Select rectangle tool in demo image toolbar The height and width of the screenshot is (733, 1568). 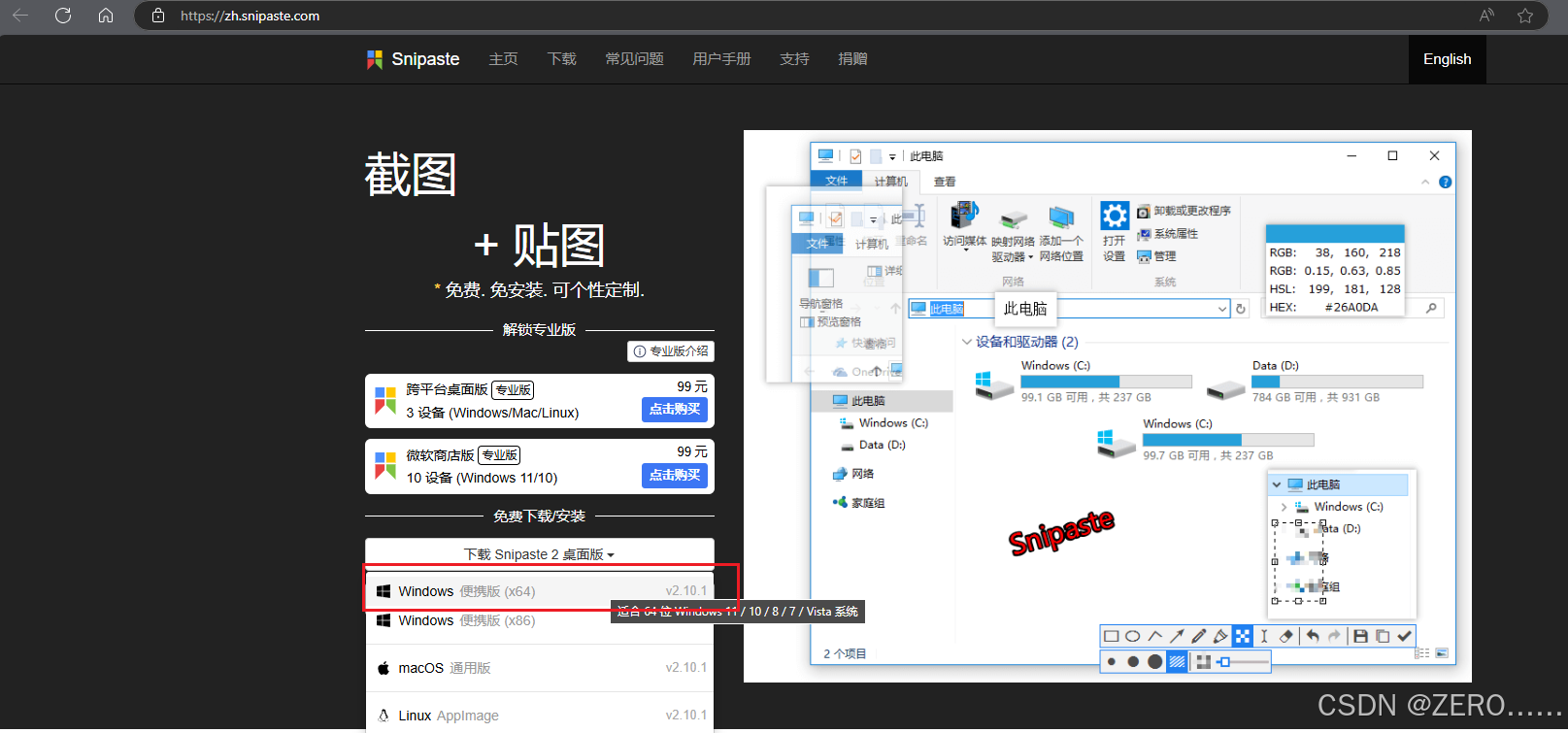coord(1112,637)
